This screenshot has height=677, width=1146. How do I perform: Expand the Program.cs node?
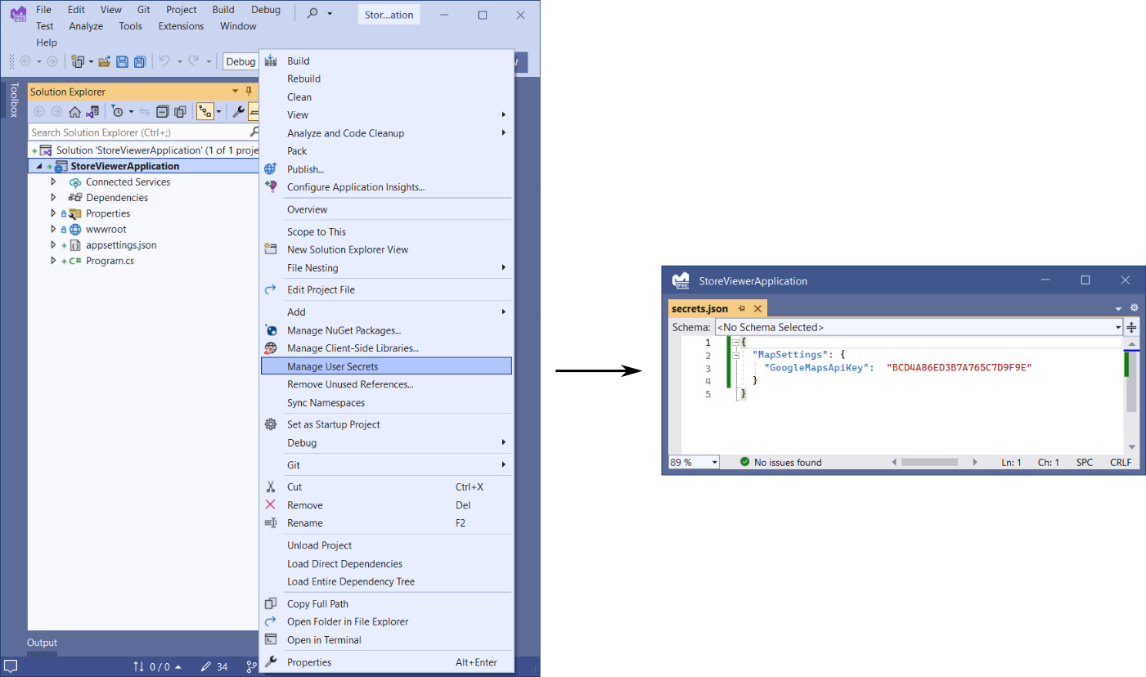pos(53,260)
